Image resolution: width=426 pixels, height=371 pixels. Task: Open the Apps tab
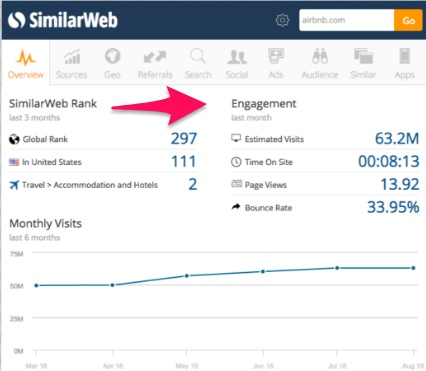click(x=405, y=64)
